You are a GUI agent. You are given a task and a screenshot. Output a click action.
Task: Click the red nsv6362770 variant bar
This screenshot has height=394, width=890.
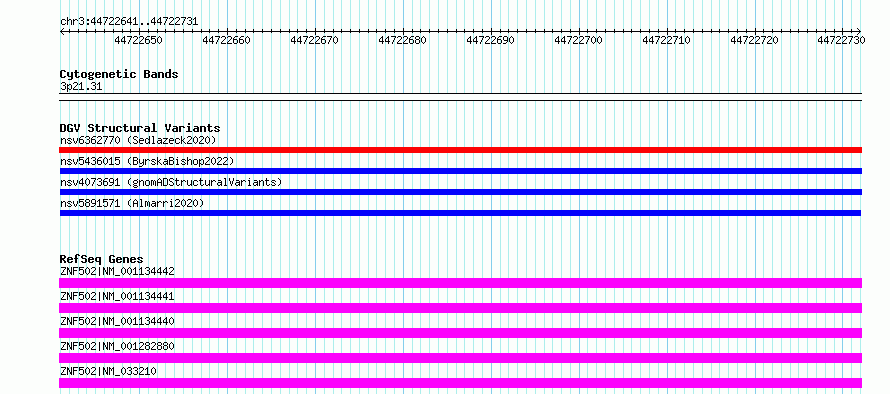pyautogui.click(x=460, y=150)
